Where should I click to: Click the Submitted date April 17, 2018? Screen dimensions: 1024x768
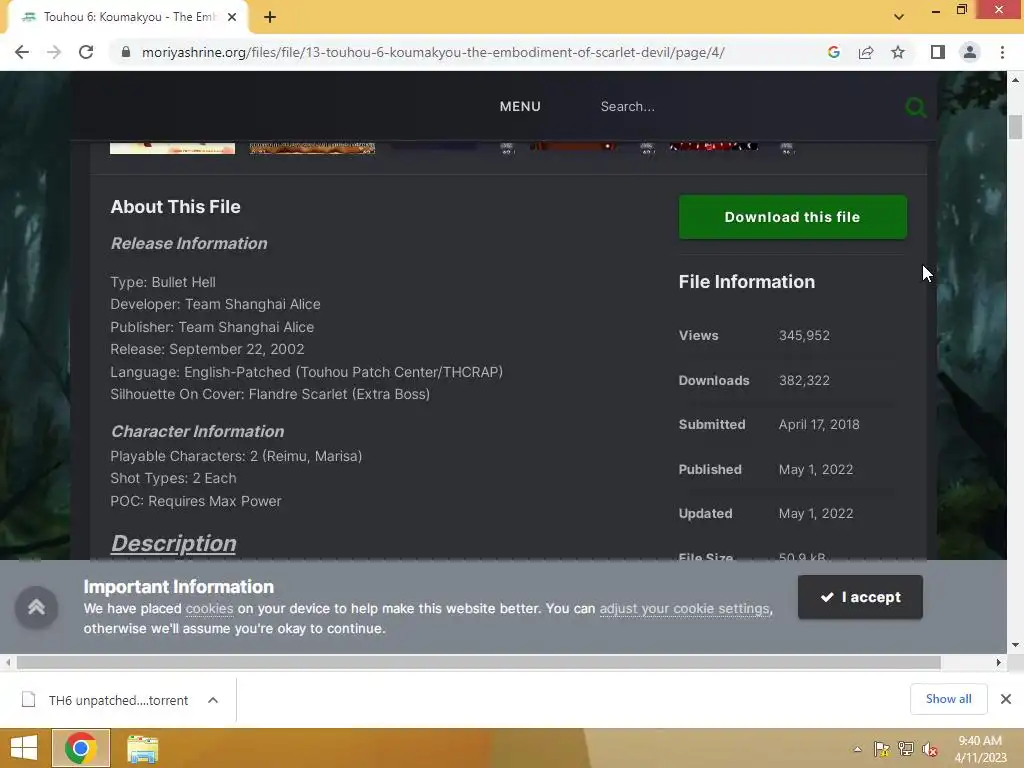click(x=819, y=424)
